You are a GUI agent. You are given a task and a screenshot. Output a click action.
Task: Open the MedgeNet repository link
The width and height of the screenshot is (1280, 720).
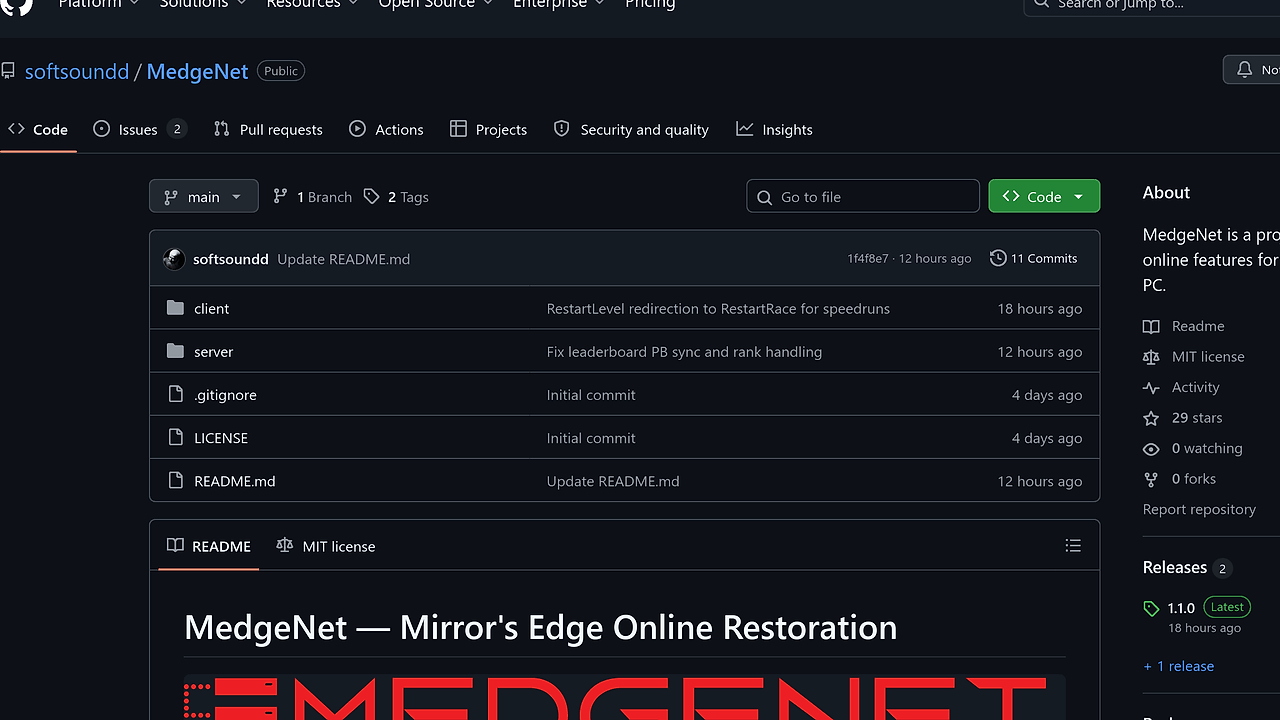pos(197,71)
